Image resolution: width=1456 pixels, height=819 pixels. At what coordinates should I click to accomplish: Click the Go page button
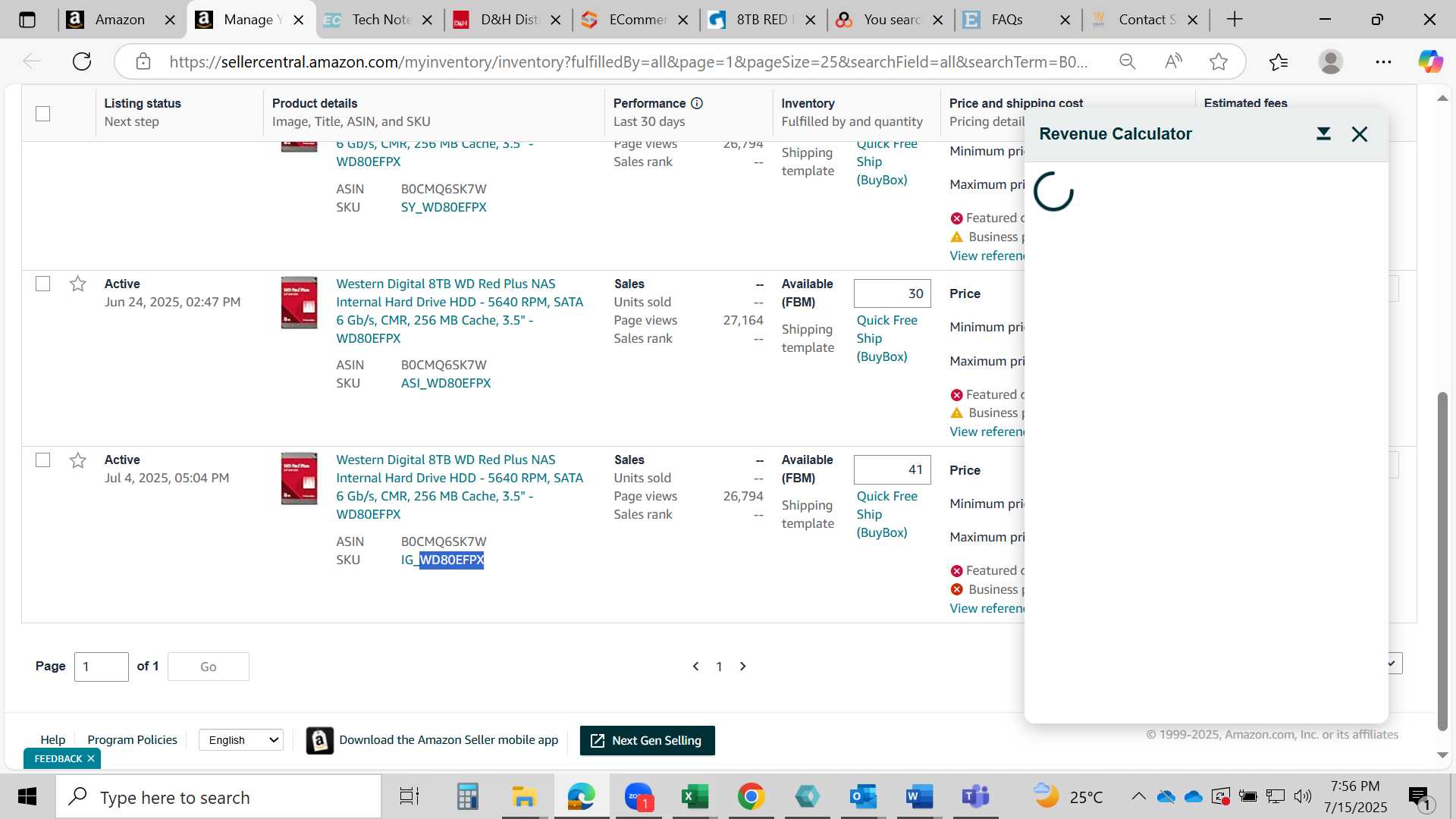tap(209, 667)
